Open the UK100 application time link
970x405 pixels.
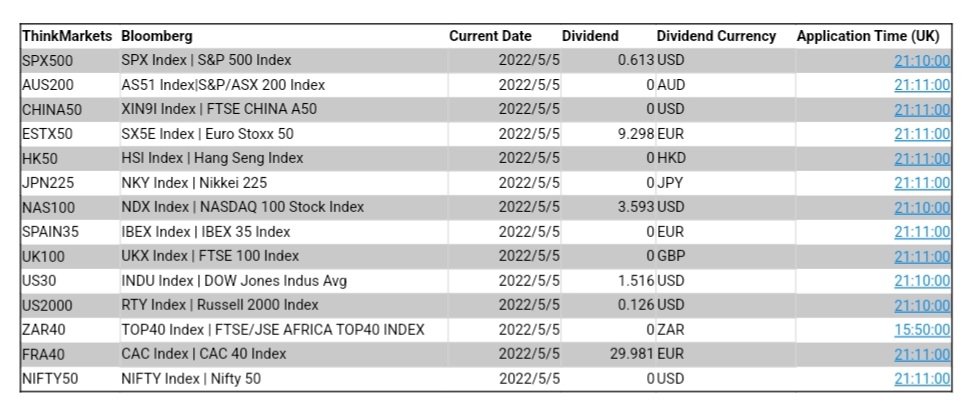pos(922,256)
